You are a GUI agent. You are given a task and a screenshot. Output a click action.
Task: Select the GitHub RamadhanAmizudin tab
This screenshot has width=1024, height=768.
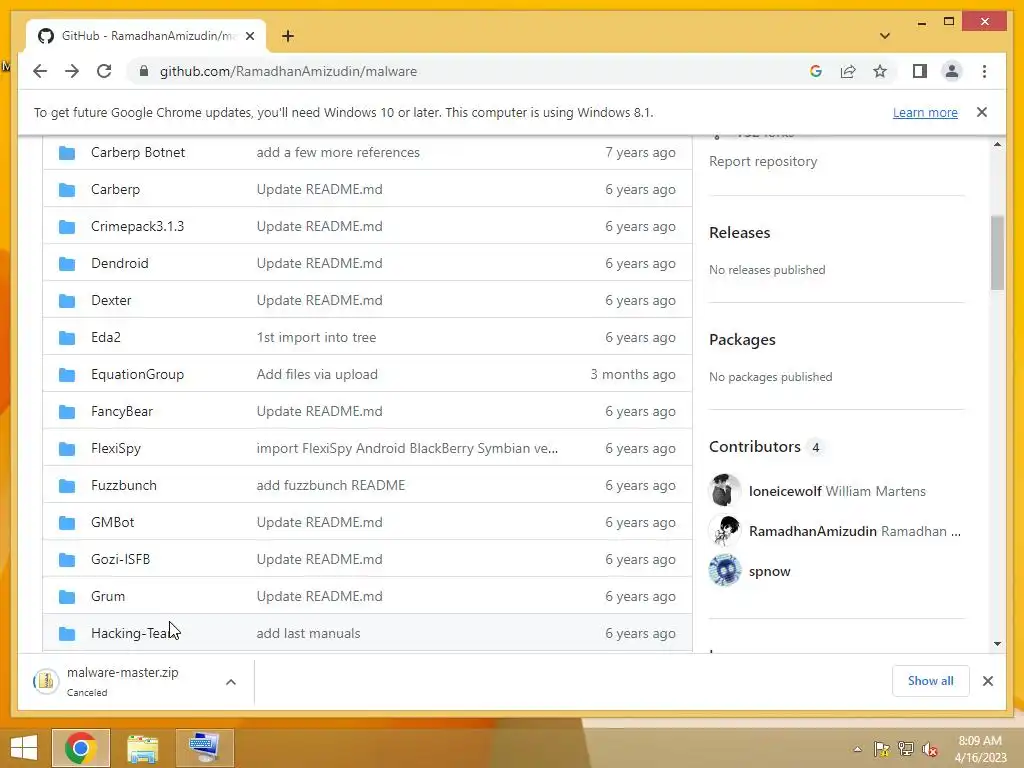(146, 36)
